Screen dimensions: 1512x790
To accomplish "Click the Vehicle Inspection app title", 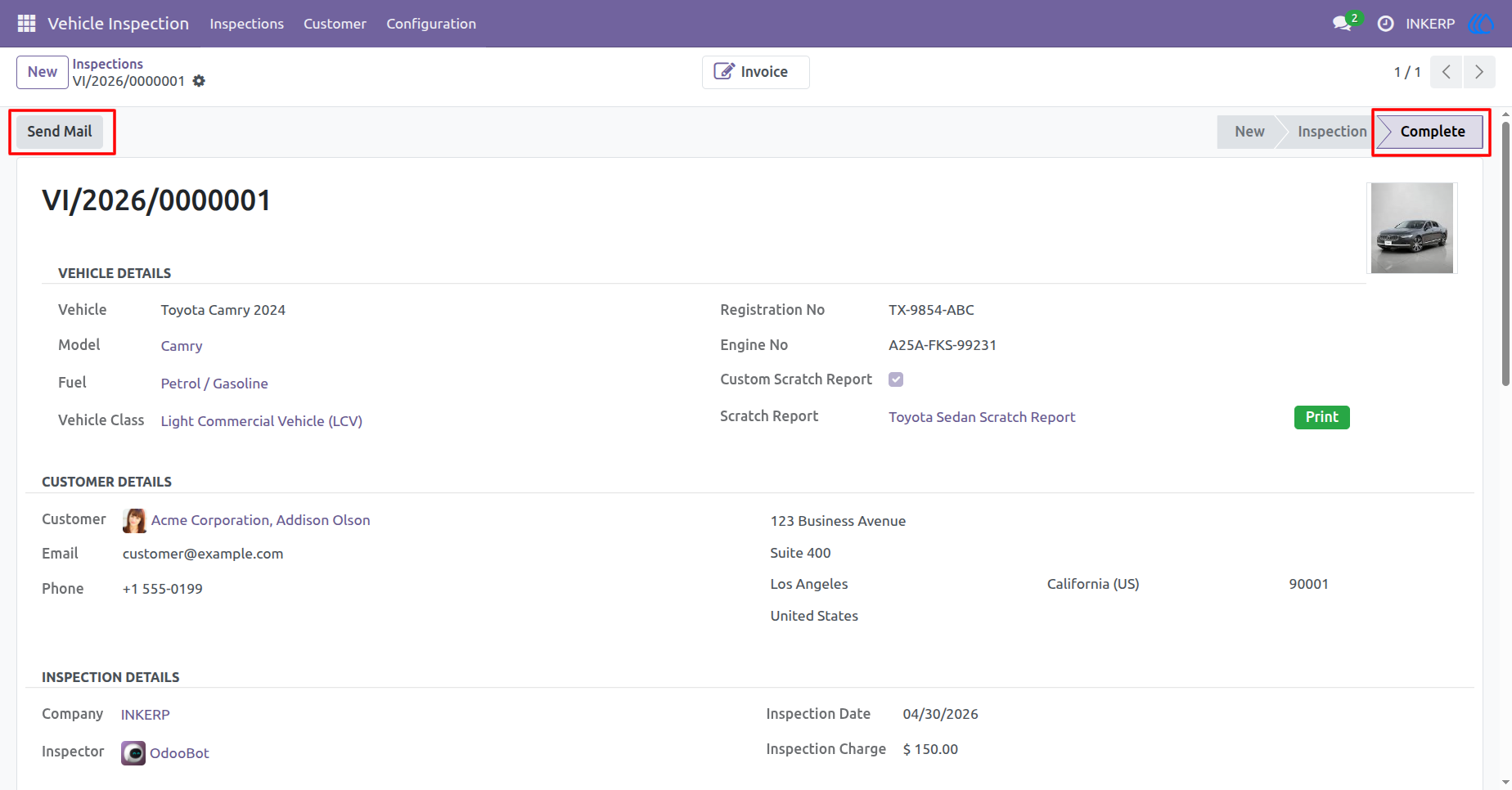I will [118, 24].
